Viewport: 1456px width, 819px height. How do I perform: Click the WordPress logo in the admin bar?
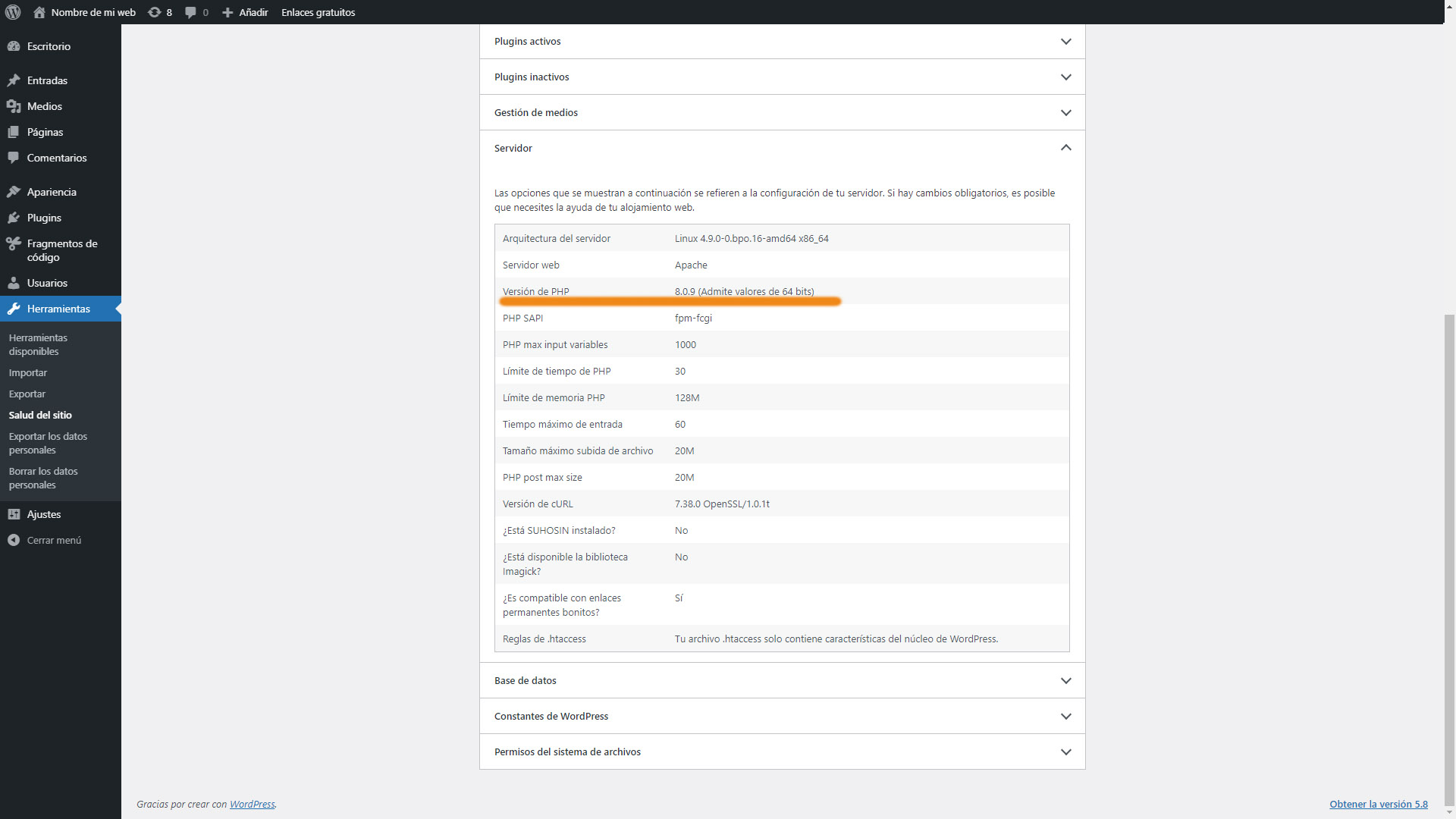tap(12, 12)
